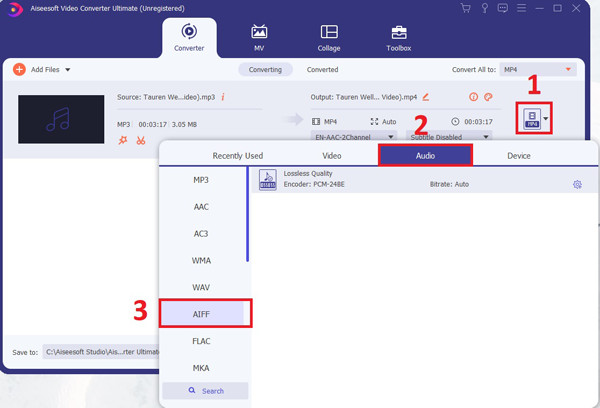Open the scissors cut tool

pyautogui.click(x=141, y=140)
